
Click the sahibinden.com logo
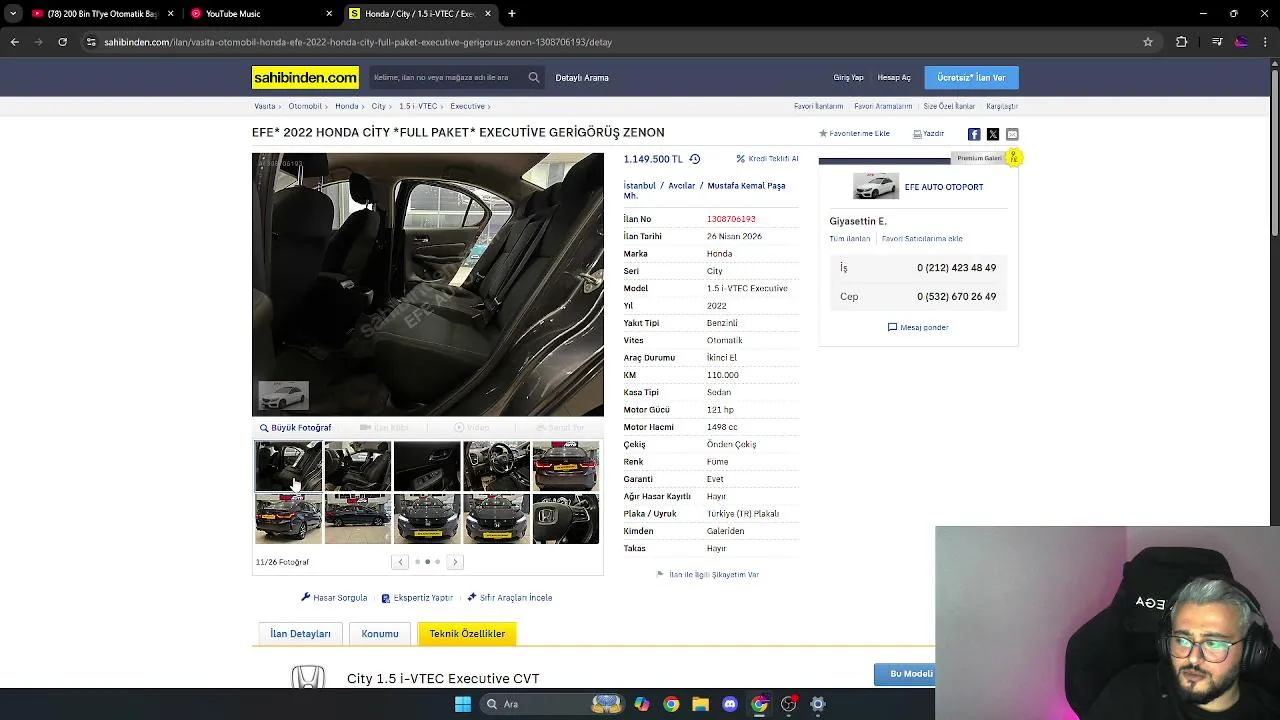pyautogui.click(x=305, y=77)
